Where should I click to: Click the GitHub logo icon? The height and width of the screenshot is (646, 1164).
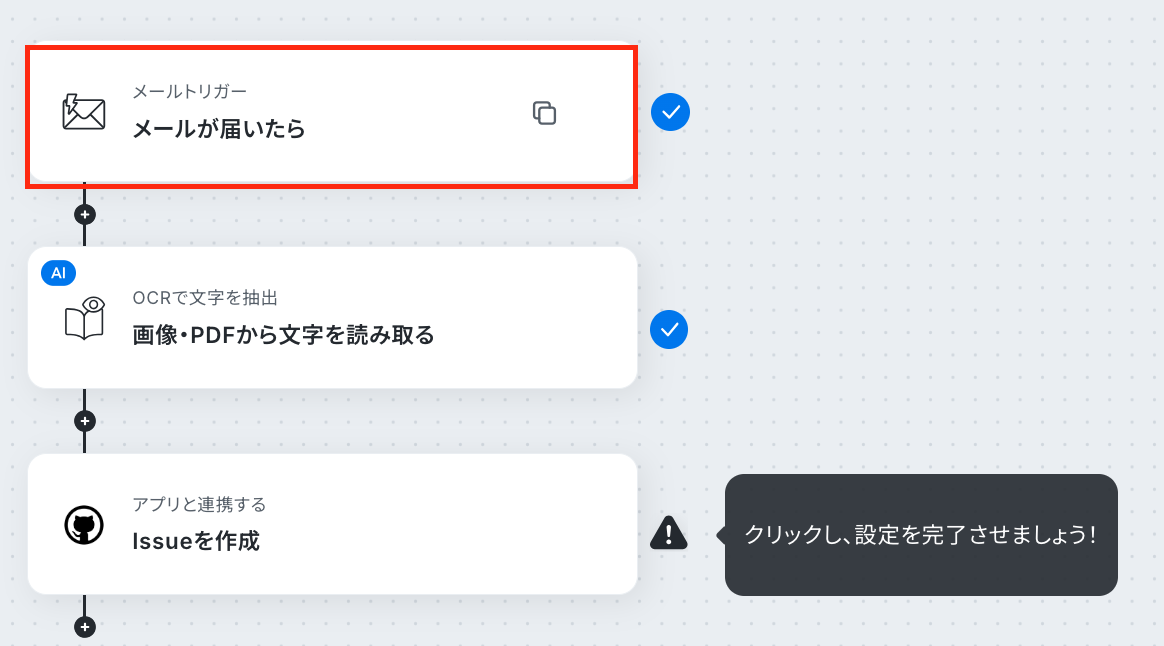point(84,525)
